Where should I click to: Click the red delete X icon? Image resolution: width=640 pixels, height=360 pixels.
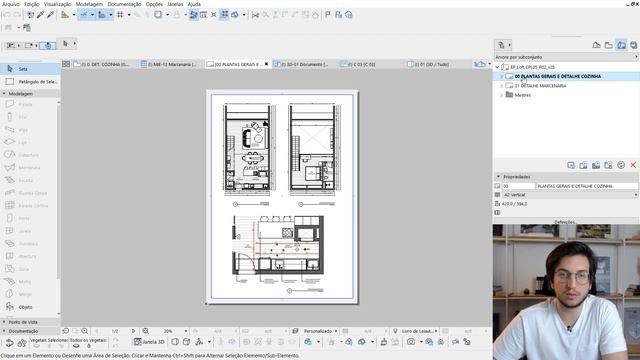click(x=633, y=165)
